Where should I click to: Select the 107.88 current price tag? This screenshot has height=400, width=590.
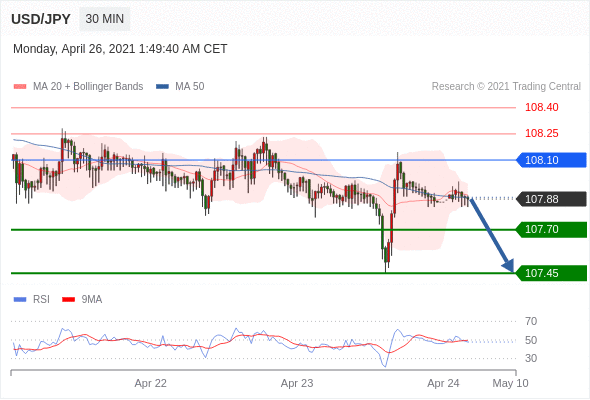(x=551, y=199)
